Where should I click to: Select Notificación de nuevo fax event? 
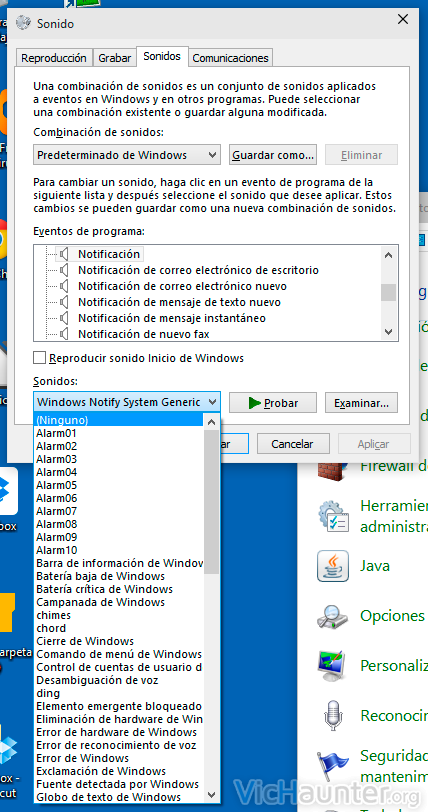click(x=144, y=334)
